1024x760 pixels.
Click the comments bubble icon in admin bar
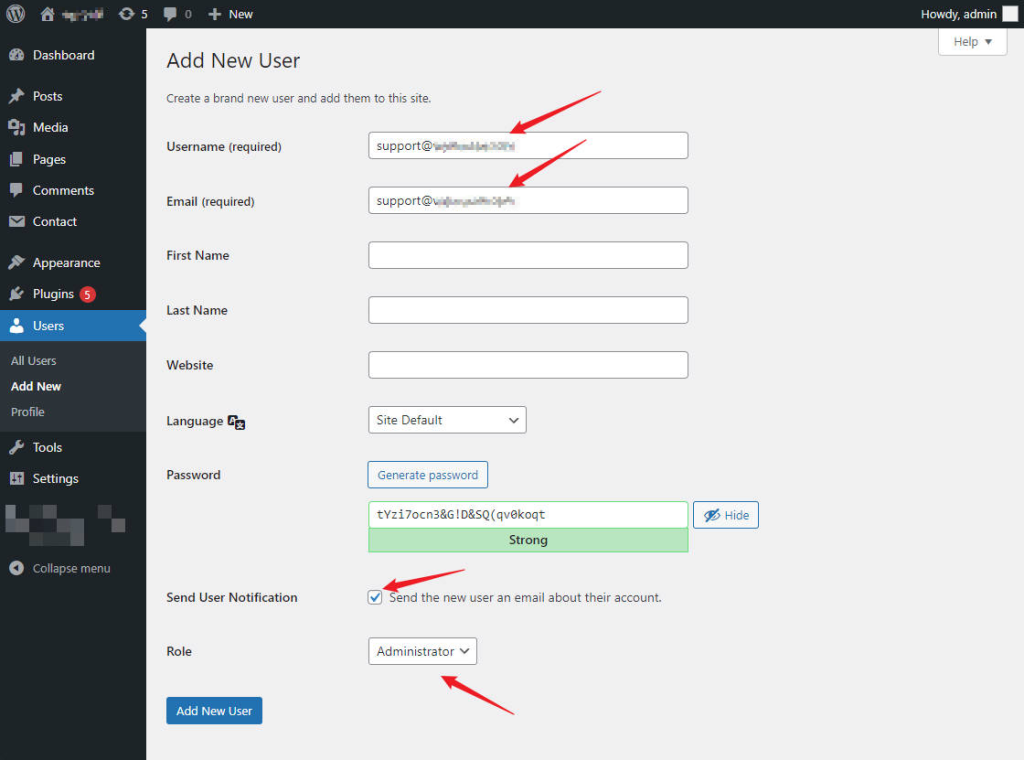pyautogui.click(x=171, y=14)
